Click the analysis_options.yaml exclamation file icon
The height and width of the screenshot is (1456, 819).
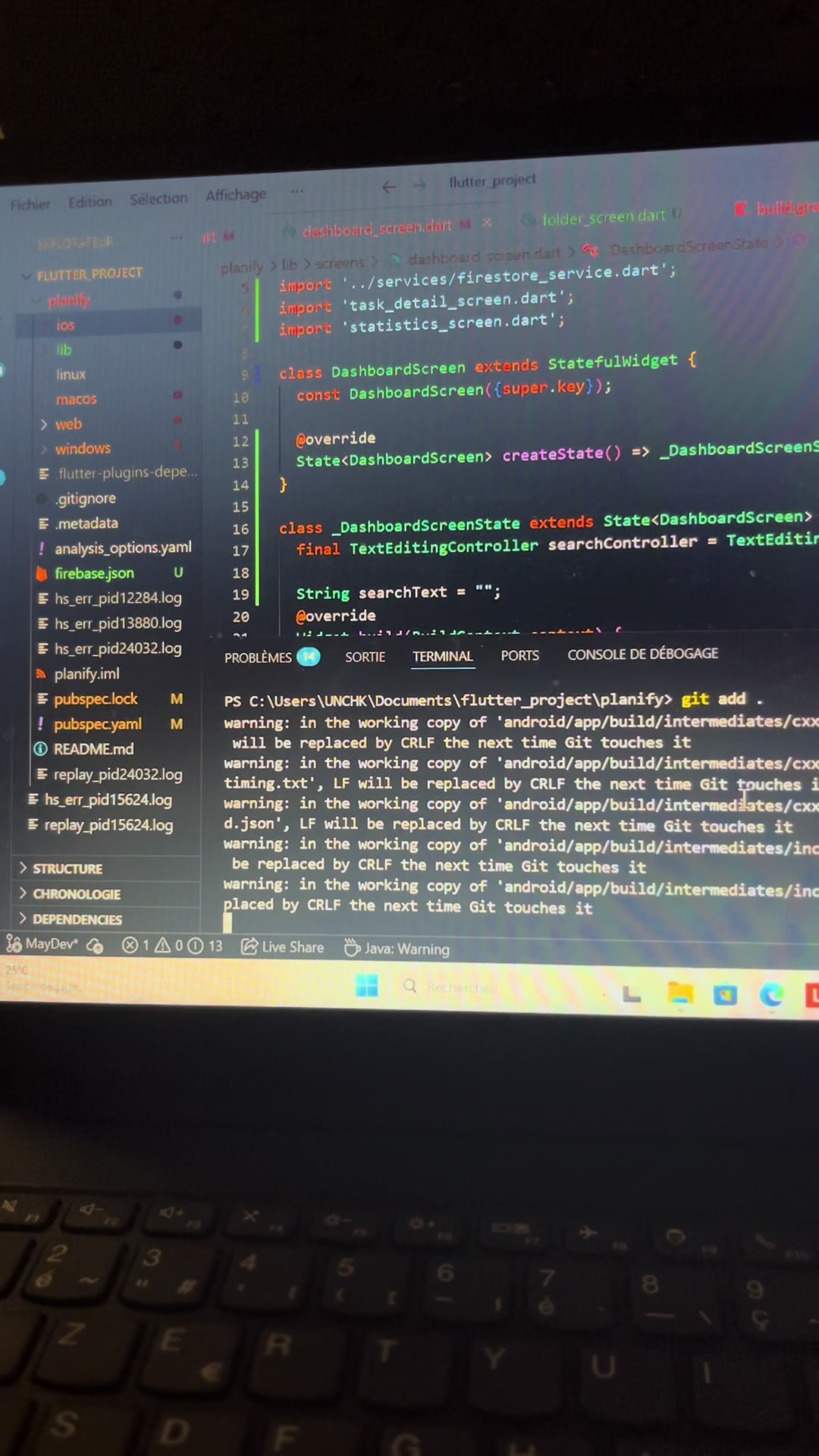pyautogui.click(x=41, y=548)
